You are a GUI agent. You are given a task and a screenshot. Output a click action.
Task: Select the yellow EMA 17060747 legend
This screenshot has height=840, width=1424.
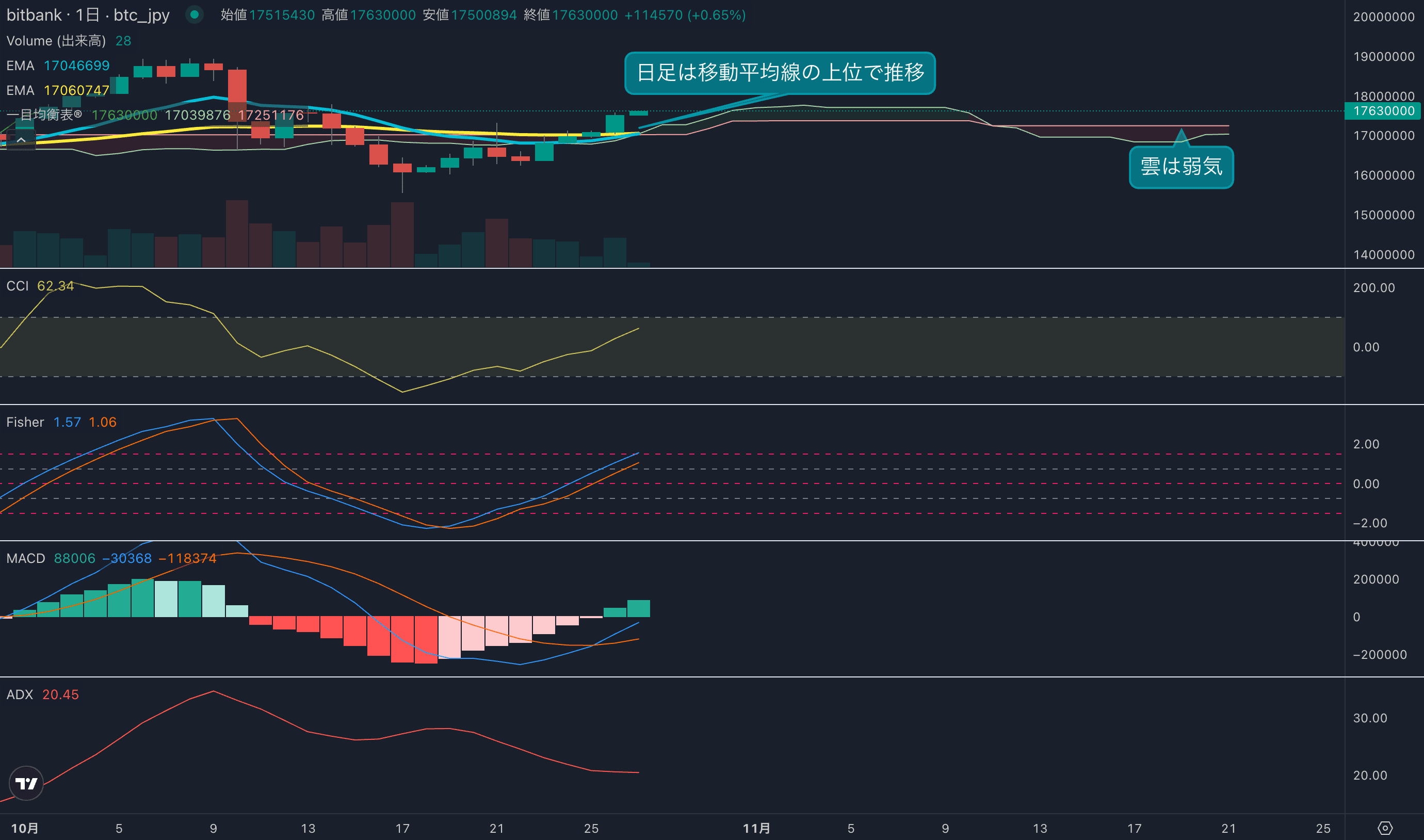click(58, 90)
